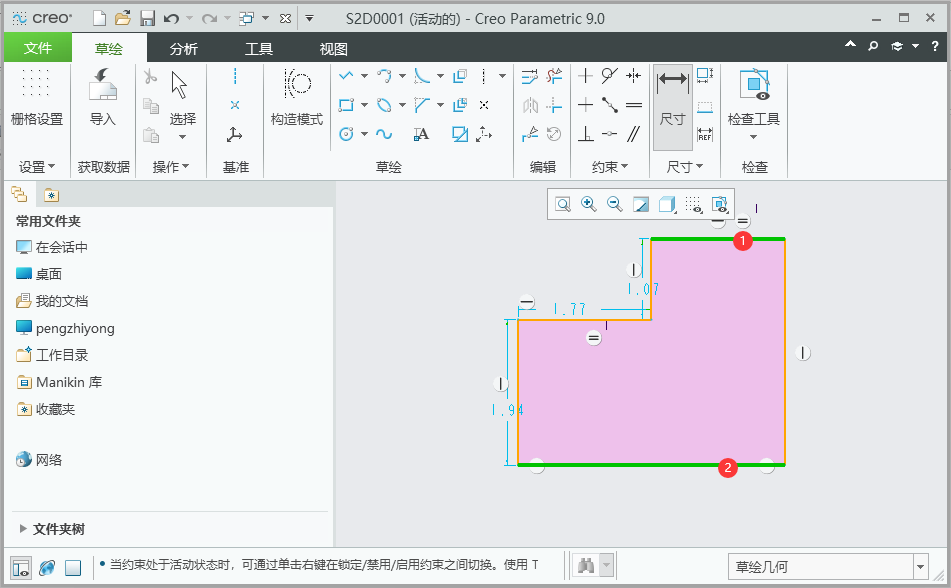This screenshot has width=951, height=588.
Task: Click the 1.94 dimension value
Action: 508,410
